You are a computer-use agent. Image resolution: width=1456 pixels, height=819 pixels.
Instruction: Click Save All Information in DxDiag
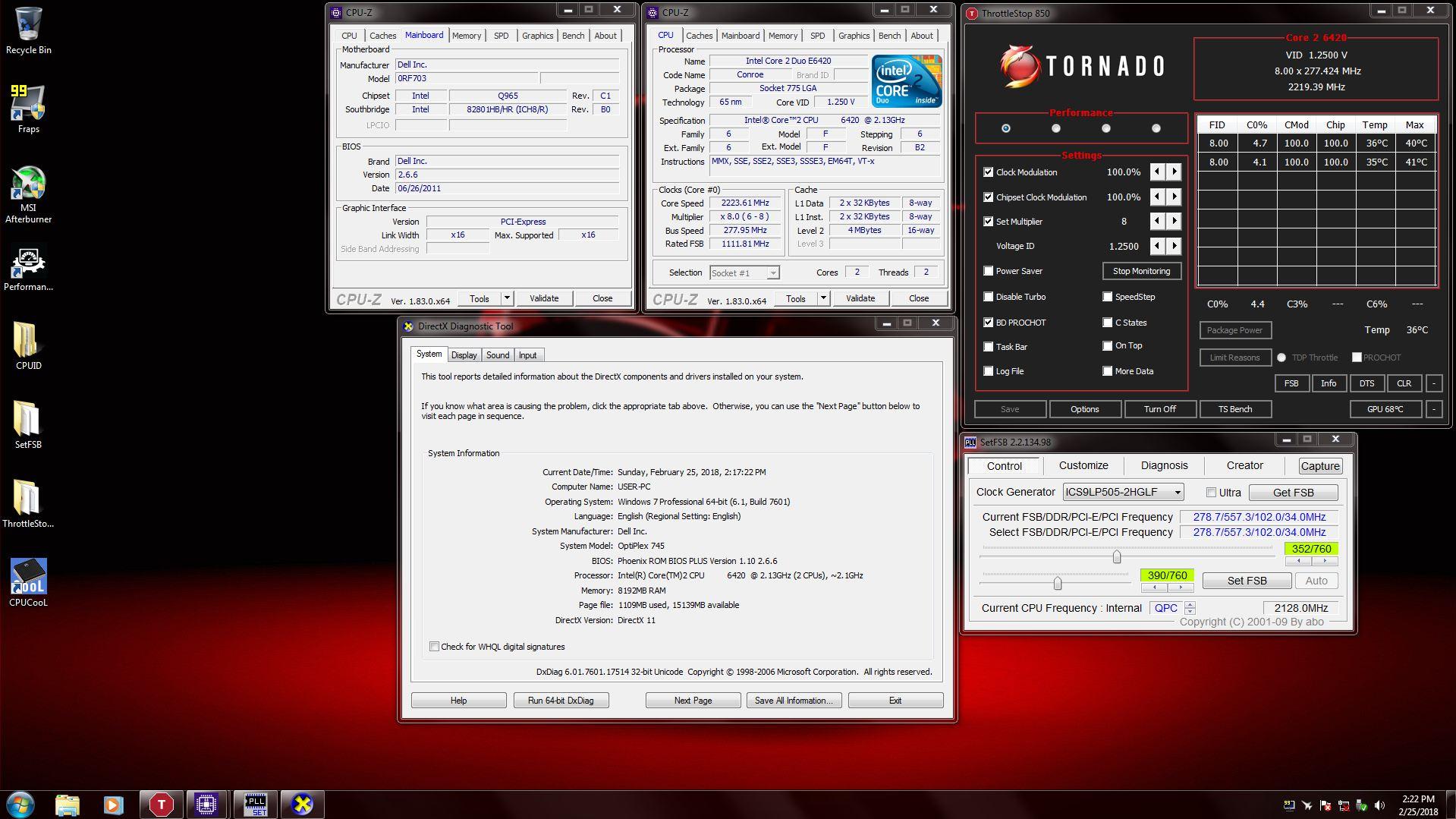tap(794, 701)
